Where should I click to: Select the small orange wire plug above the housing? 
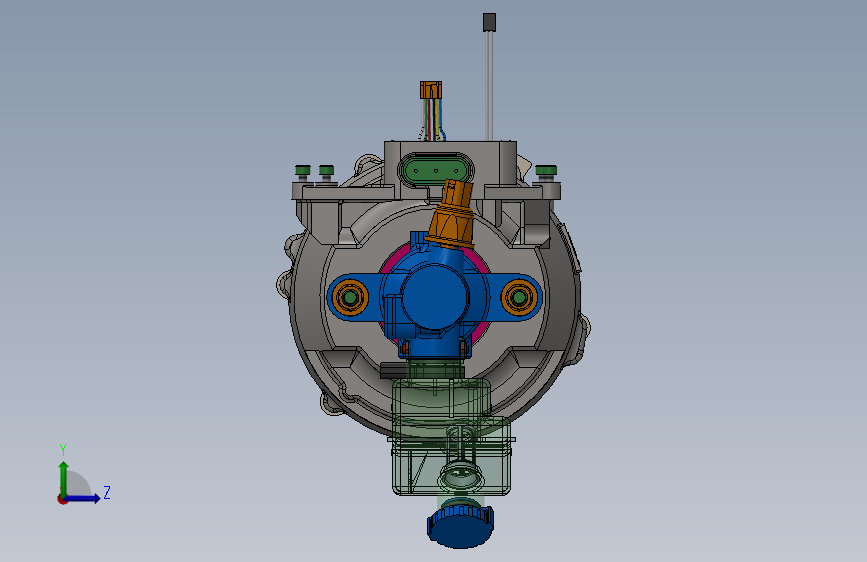click(431, 90)
